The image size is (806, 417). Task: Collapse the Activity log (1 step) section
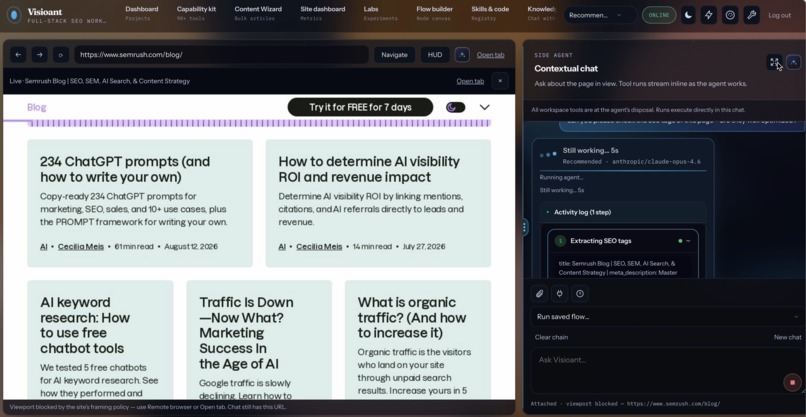tap(623, 212)
